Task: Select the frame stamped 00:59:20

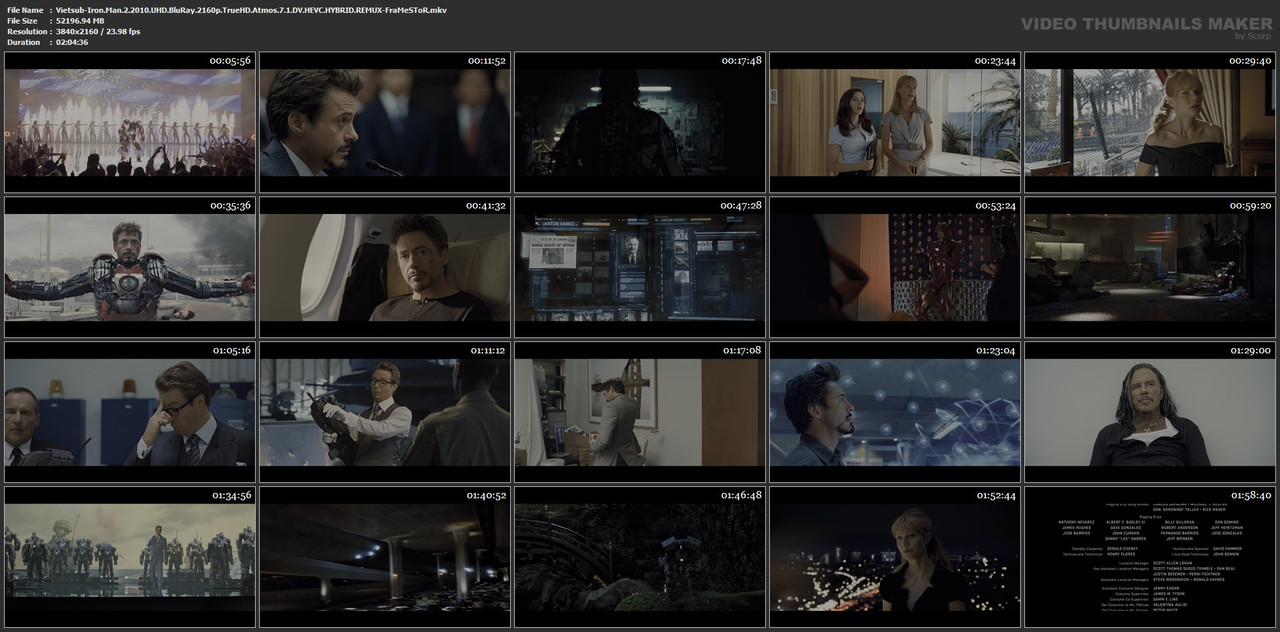Action: pyautogui.click(x=1150, y=267)
